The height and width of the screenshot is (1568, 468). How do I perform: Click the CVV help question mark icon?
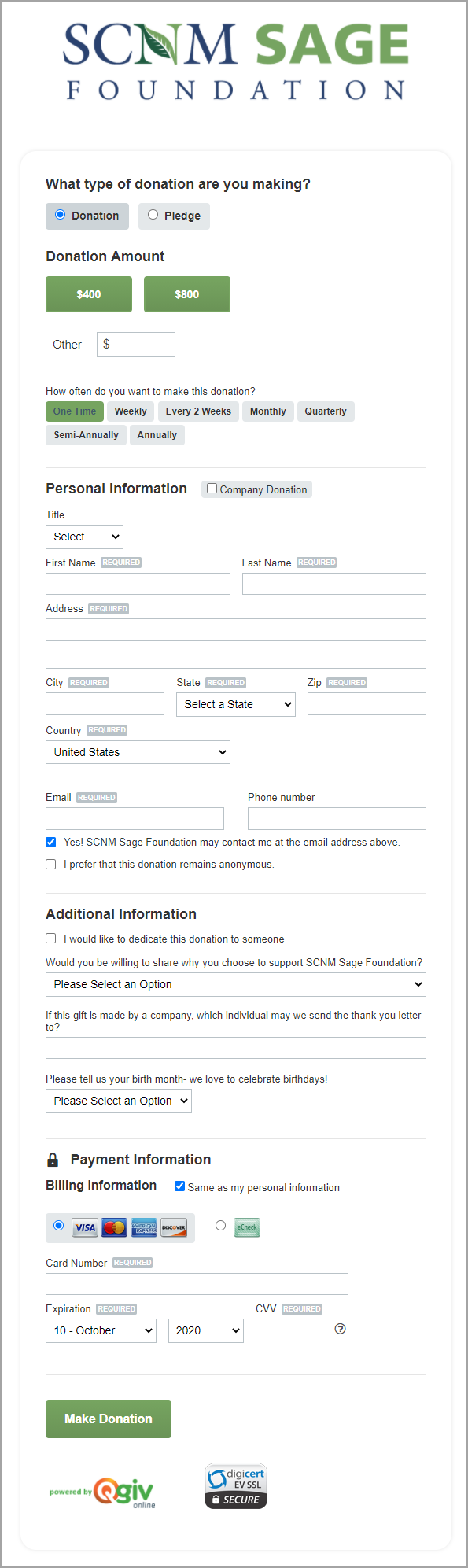pos(340,1329)
